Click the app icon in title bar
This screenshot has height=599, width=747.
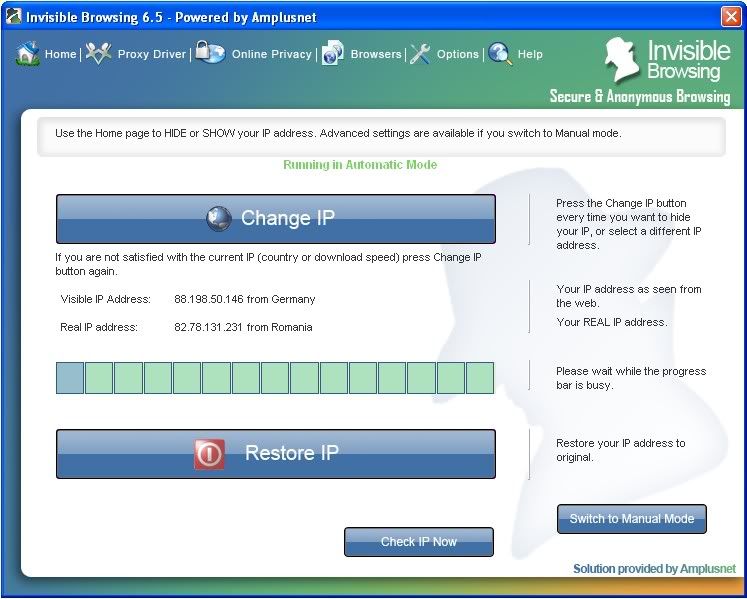[13, 16]
